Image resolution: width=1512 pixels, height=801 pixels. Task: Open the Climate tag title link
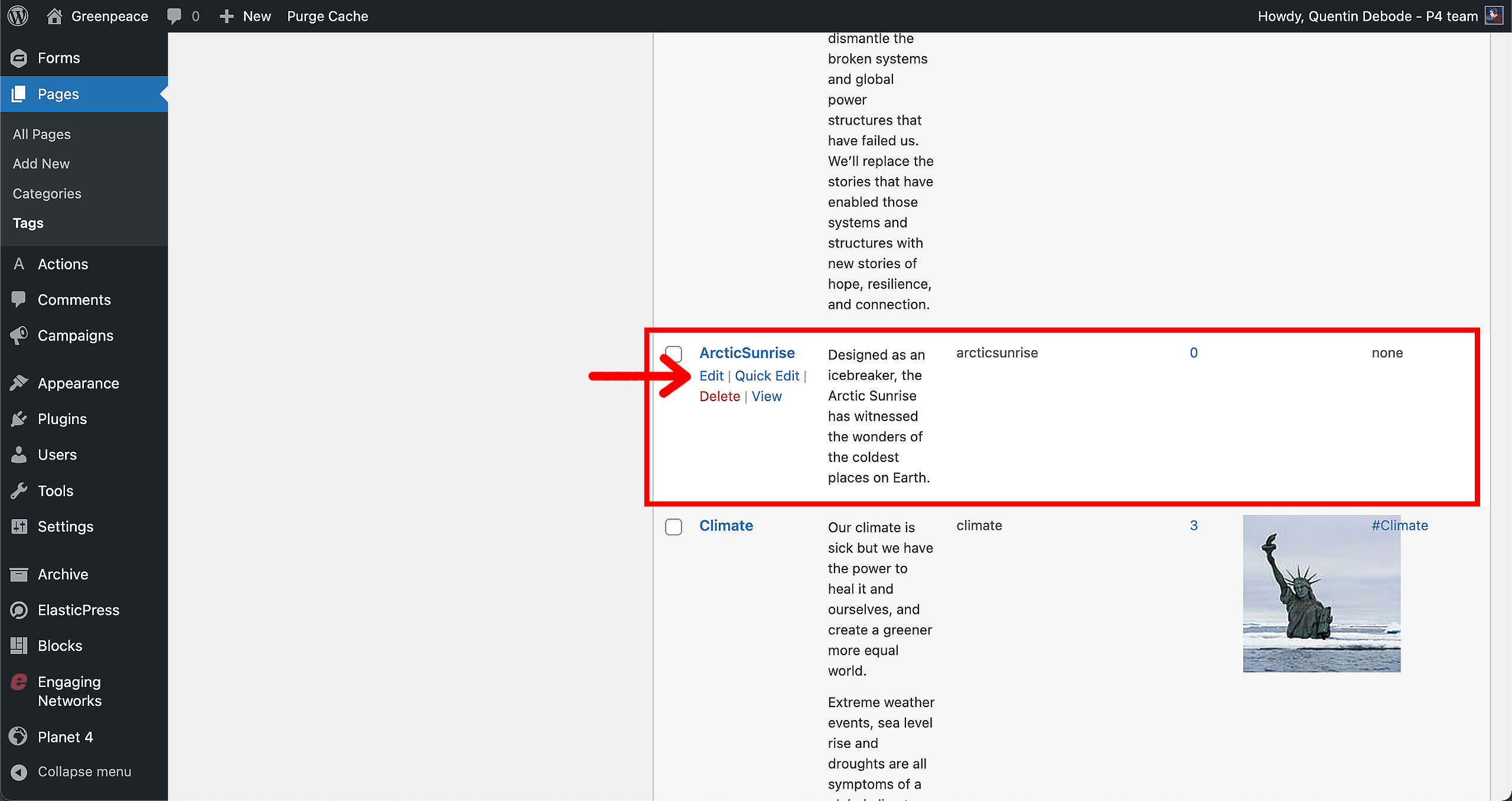(726, 525)
